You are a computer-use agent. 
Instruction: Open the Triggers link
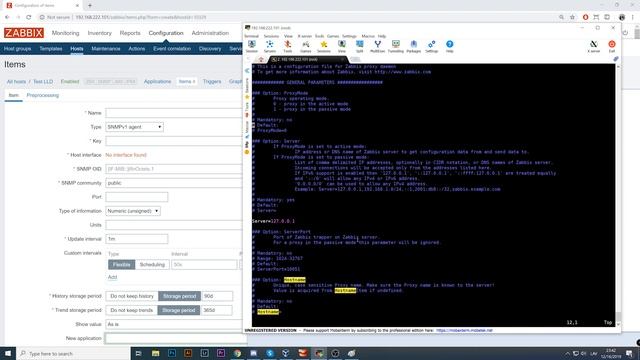tap(212, 82)
